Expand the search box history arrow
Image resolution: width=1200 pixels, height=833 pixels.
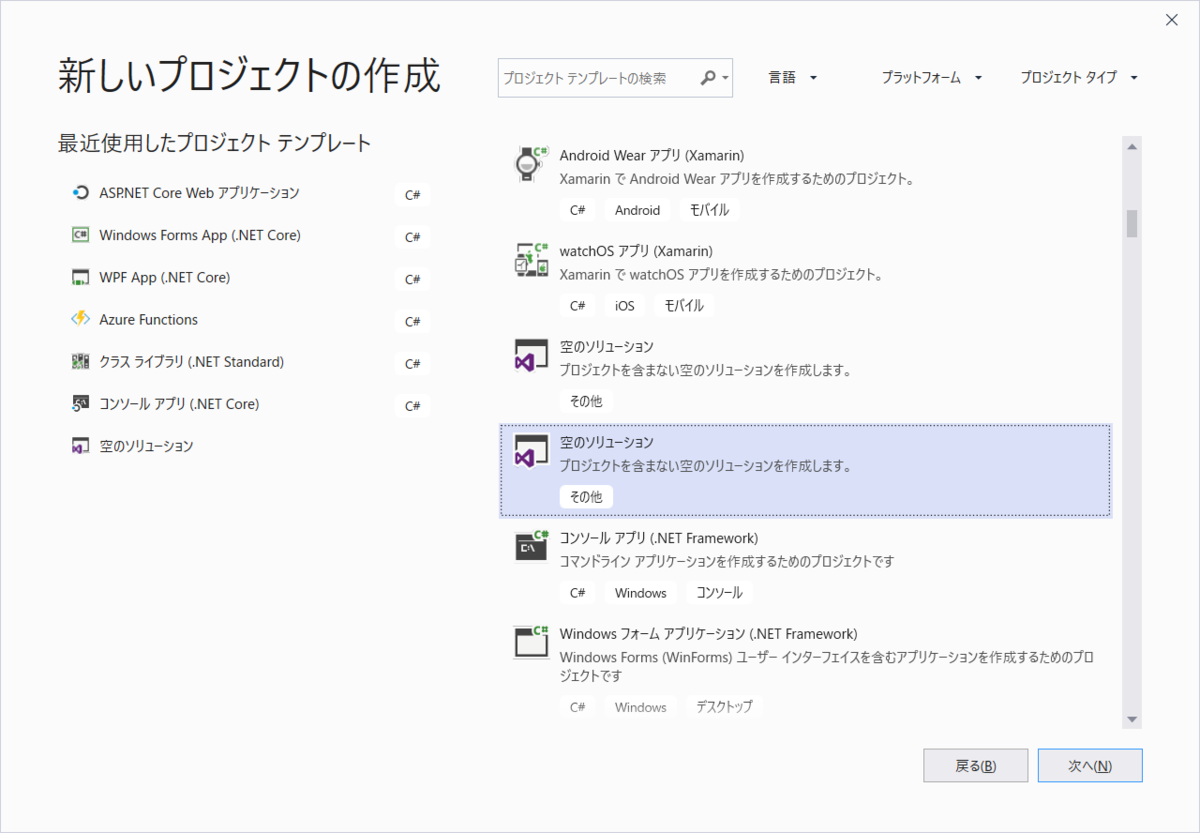724,78
